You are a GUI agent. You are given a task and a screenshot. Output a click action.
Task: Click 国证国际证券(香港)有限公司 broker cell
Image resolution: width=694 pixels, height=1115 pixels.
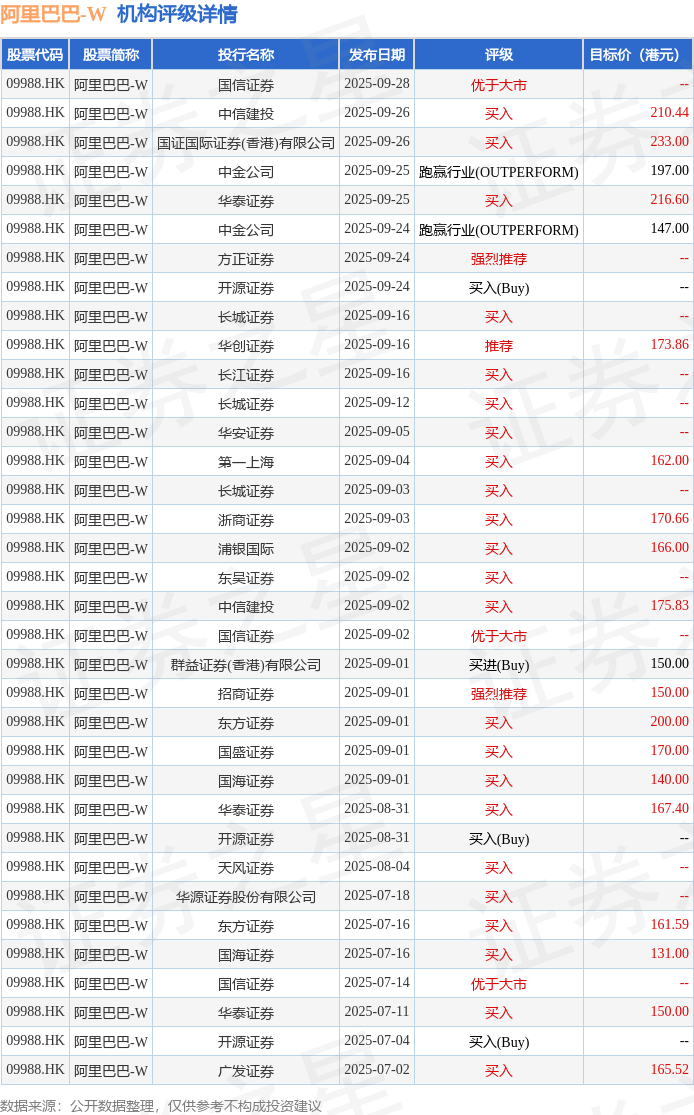[246, 143]
